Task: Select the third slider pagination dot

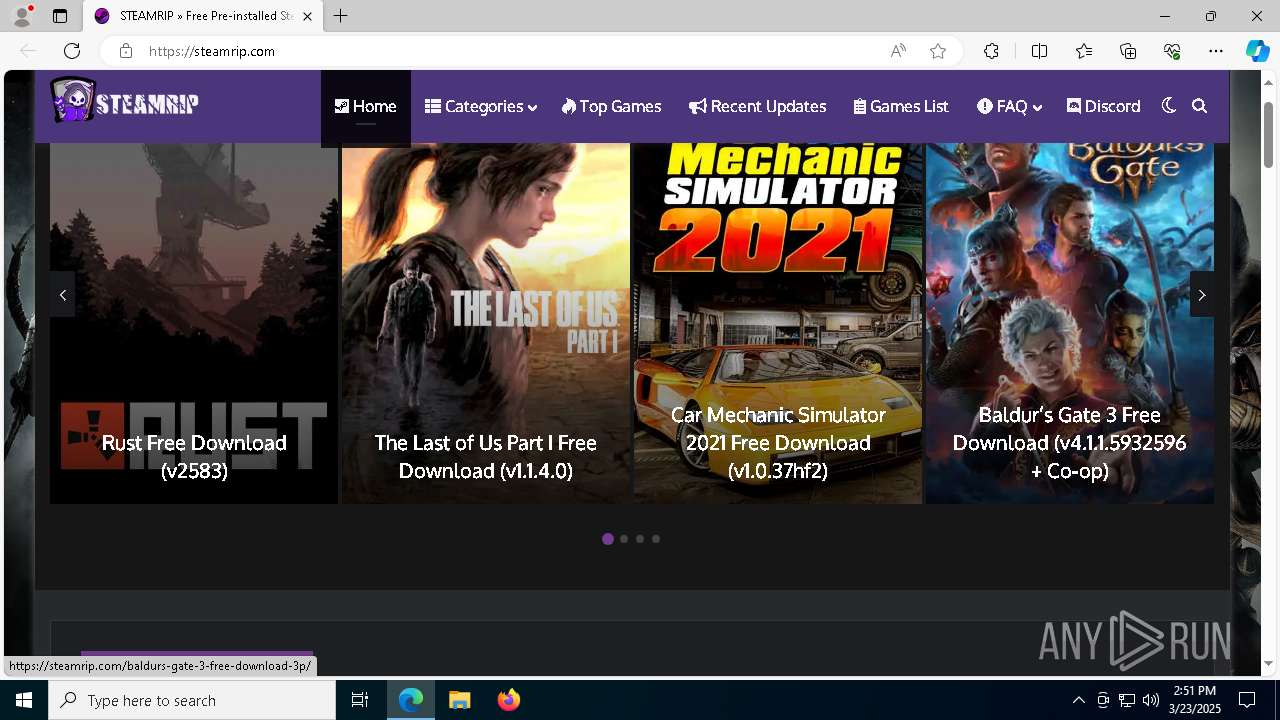Action: (x=640, y=539)
